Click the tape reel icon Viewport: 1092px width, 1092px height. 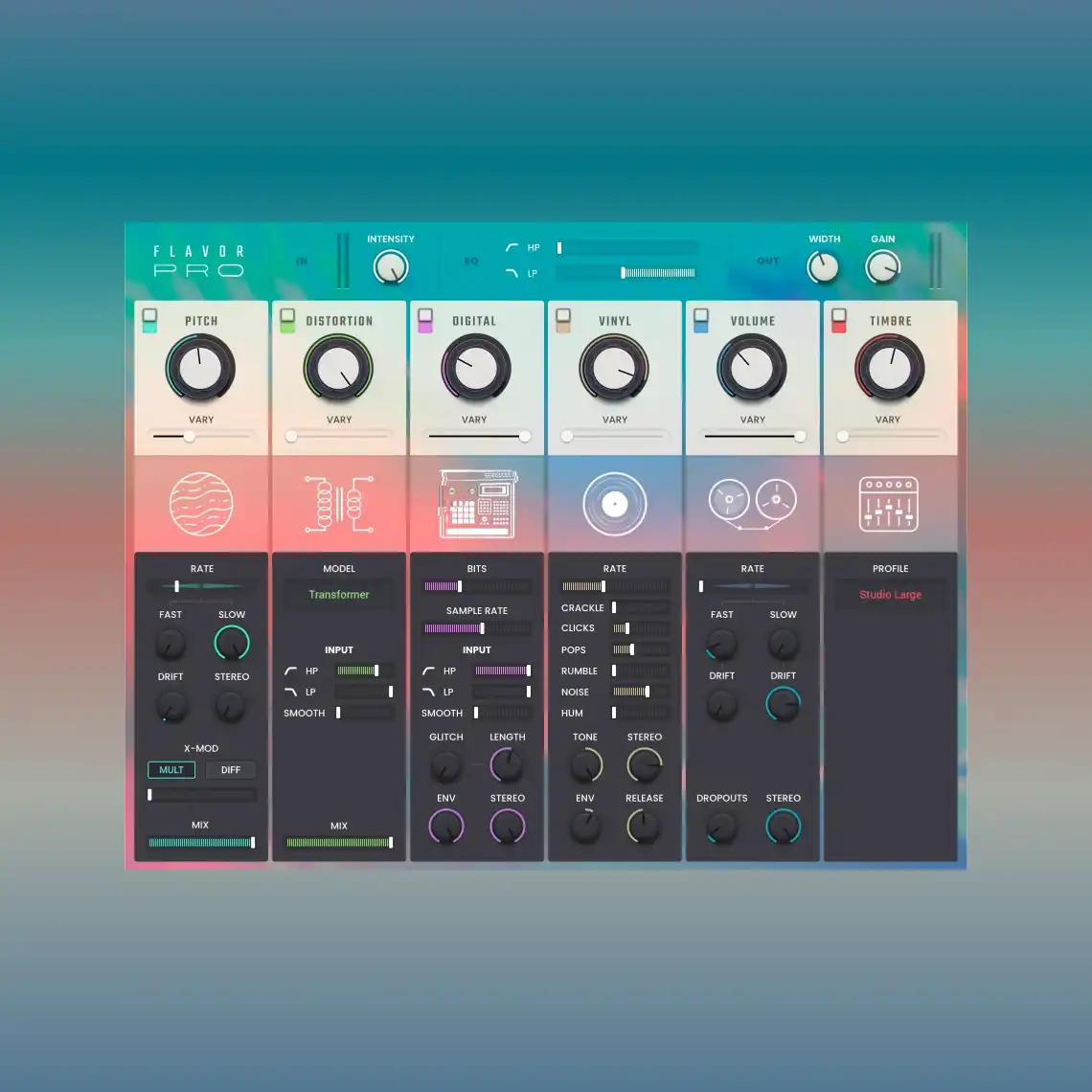(753, 502)
